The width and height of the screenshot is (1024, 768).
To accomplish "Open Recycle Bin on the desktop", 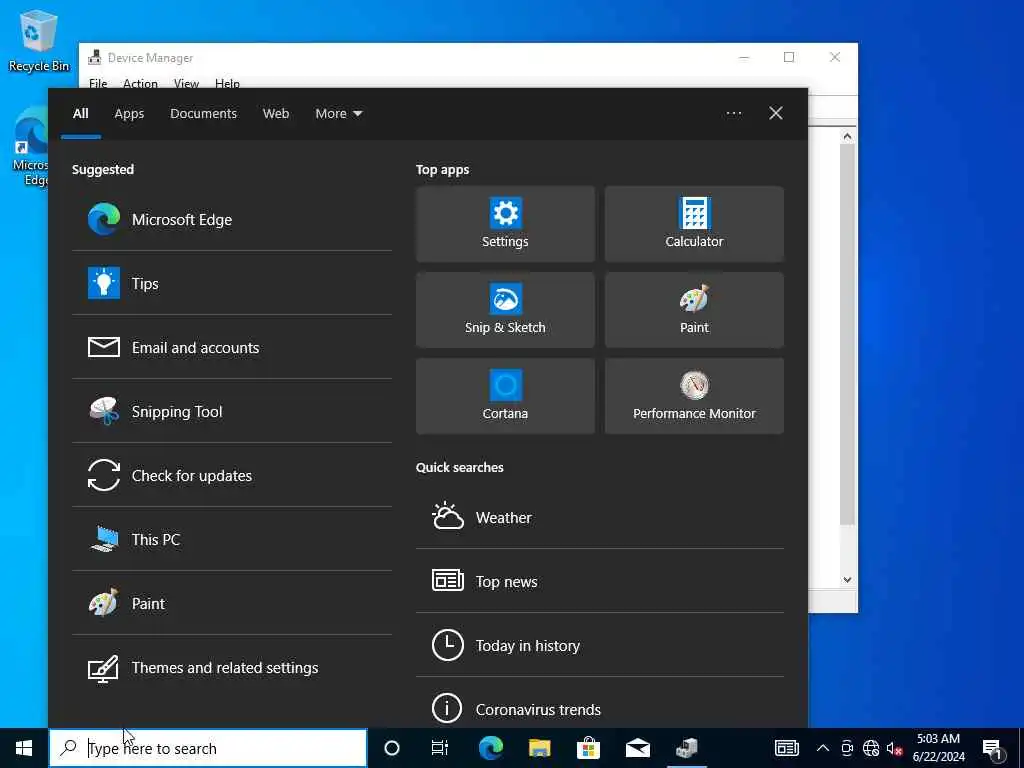I will point(38,40).
